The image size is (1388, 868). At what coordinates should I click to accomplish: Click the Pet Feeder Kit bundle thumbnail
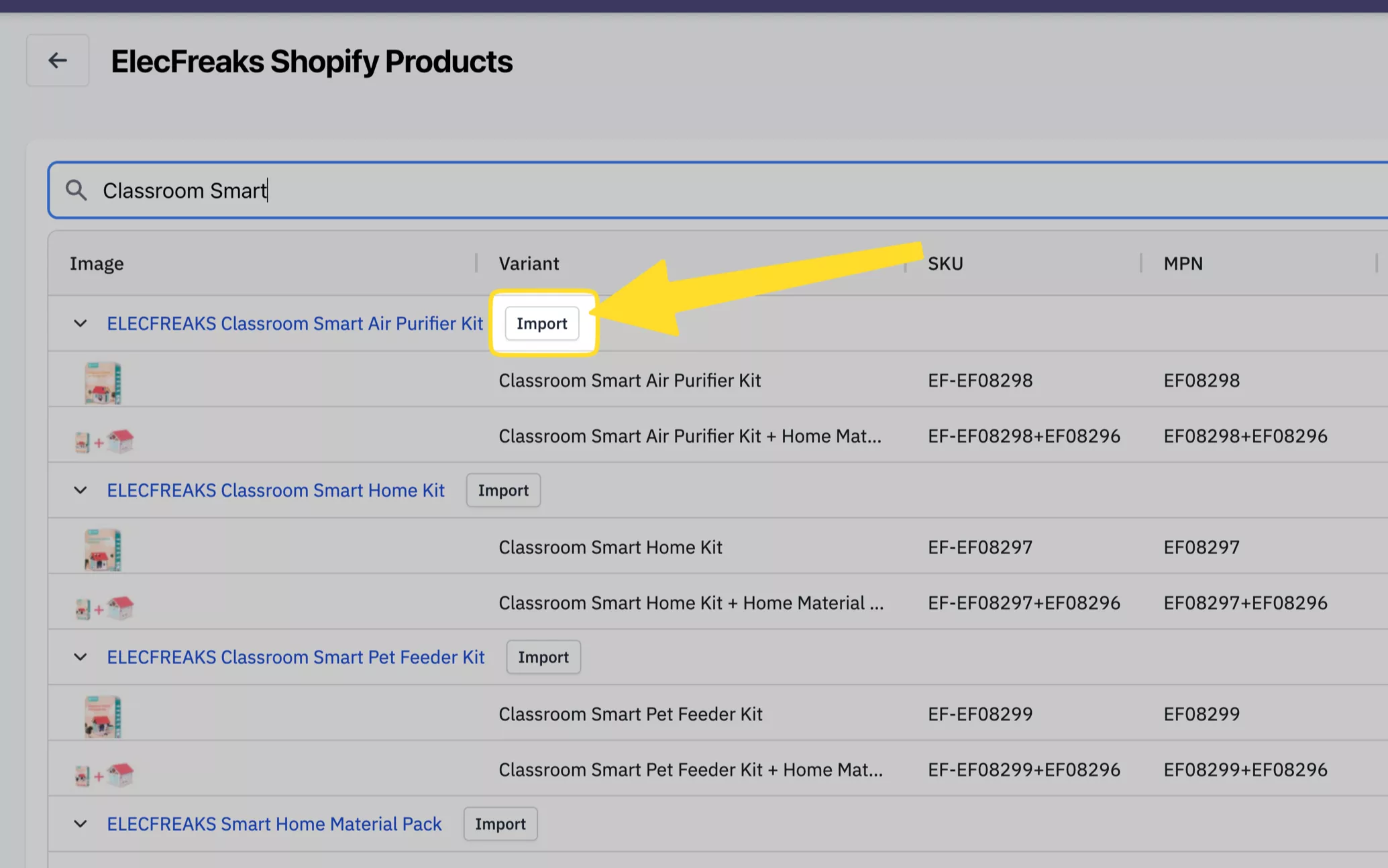point(104,775)
